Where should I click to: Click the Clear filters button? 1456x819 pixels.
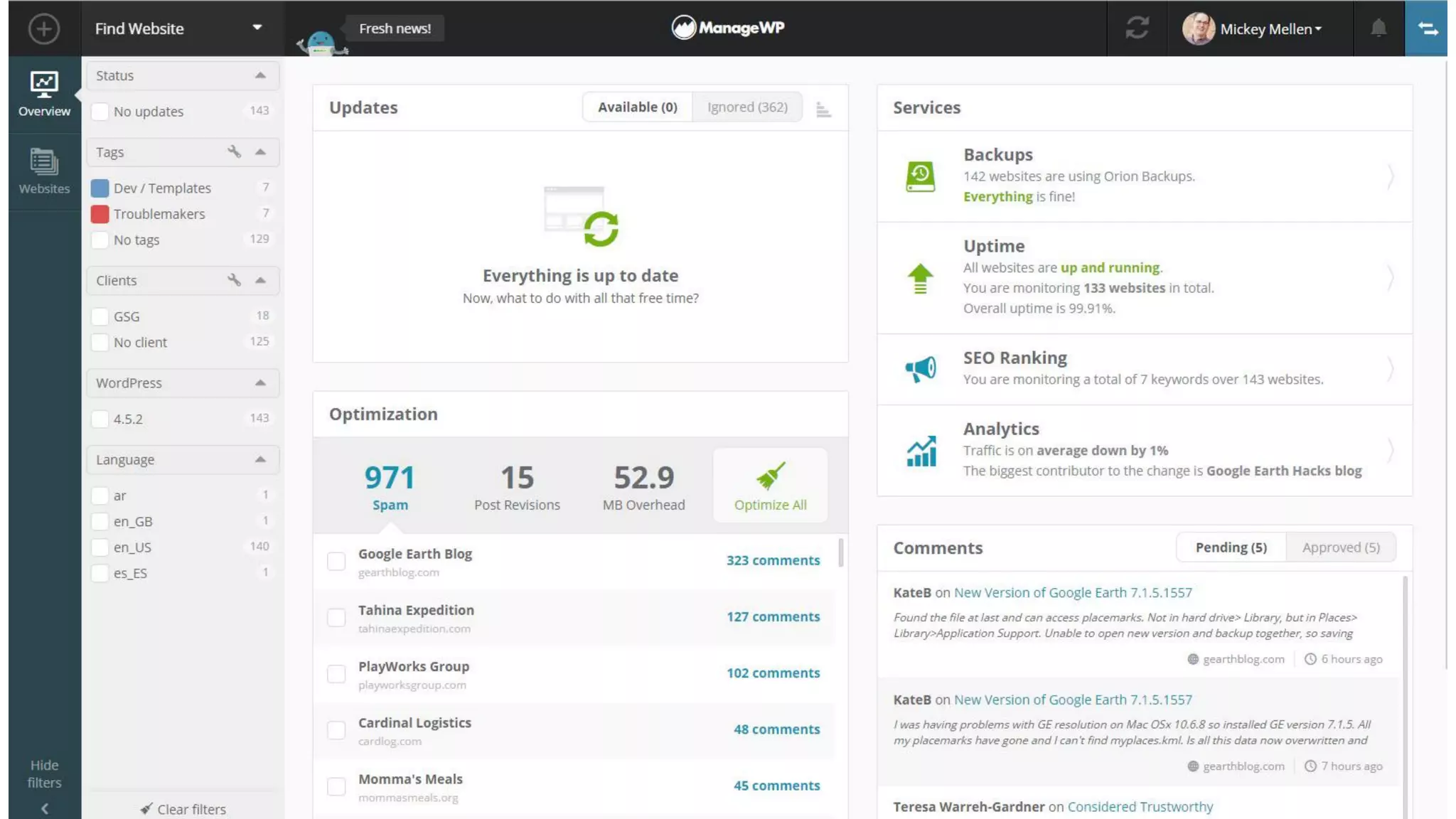coord(183,809)
